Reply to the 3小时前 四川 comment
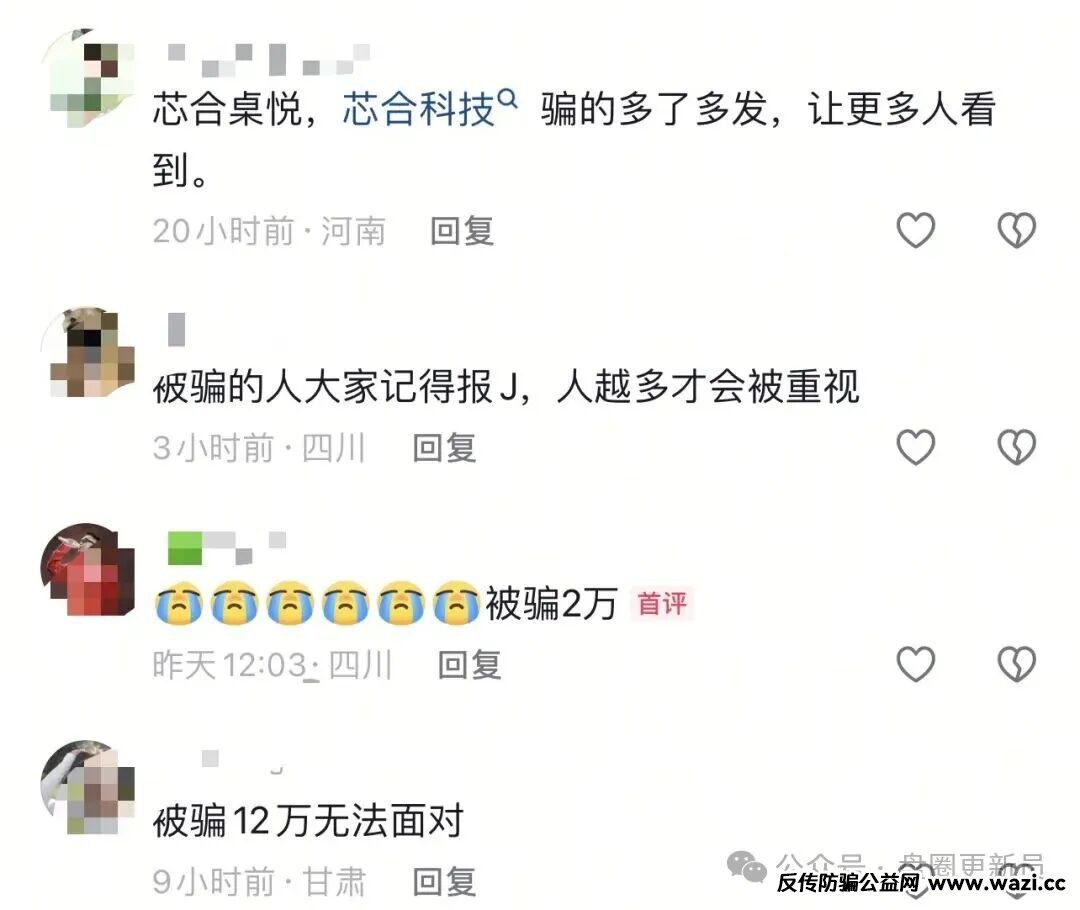Image resolution: width=1080 pixels, height=910 pixels. coord(444,448)
